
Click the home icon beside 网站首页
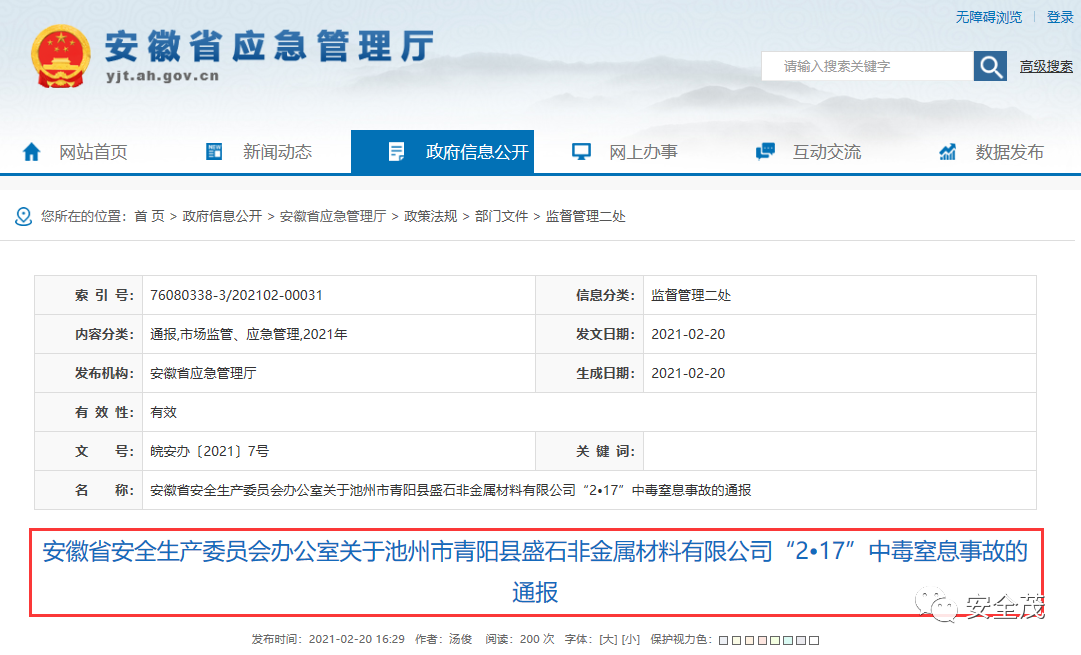coord(32,152)
